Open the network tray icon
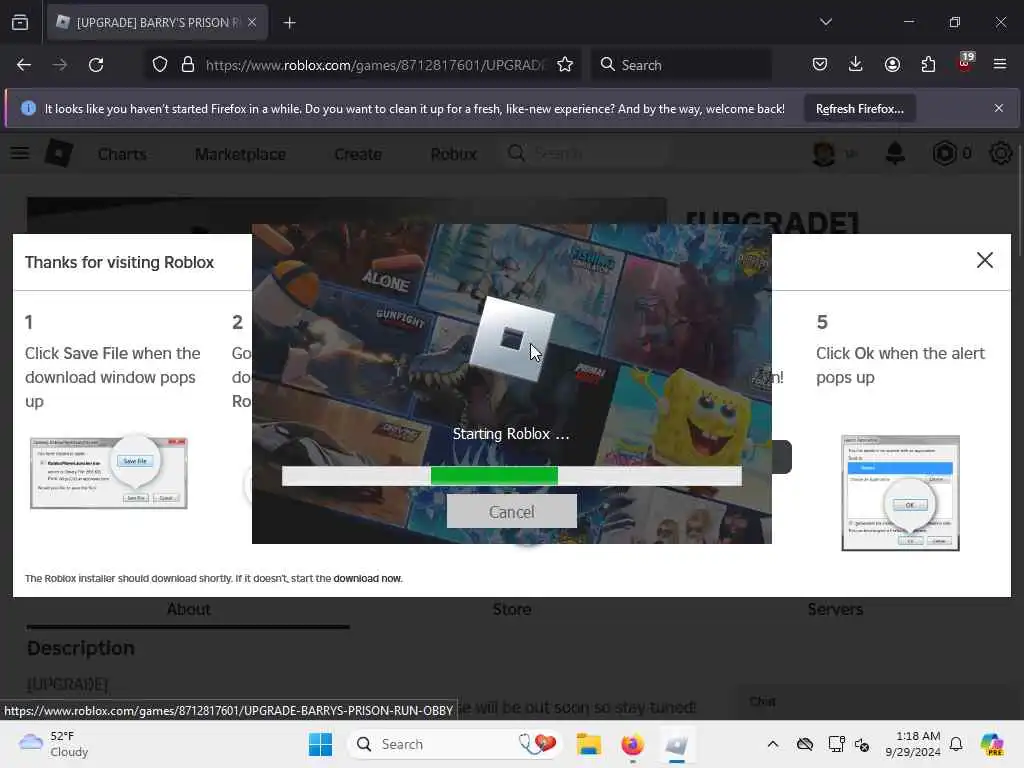This screenshot has height=768, width=1024. point(836,744)
